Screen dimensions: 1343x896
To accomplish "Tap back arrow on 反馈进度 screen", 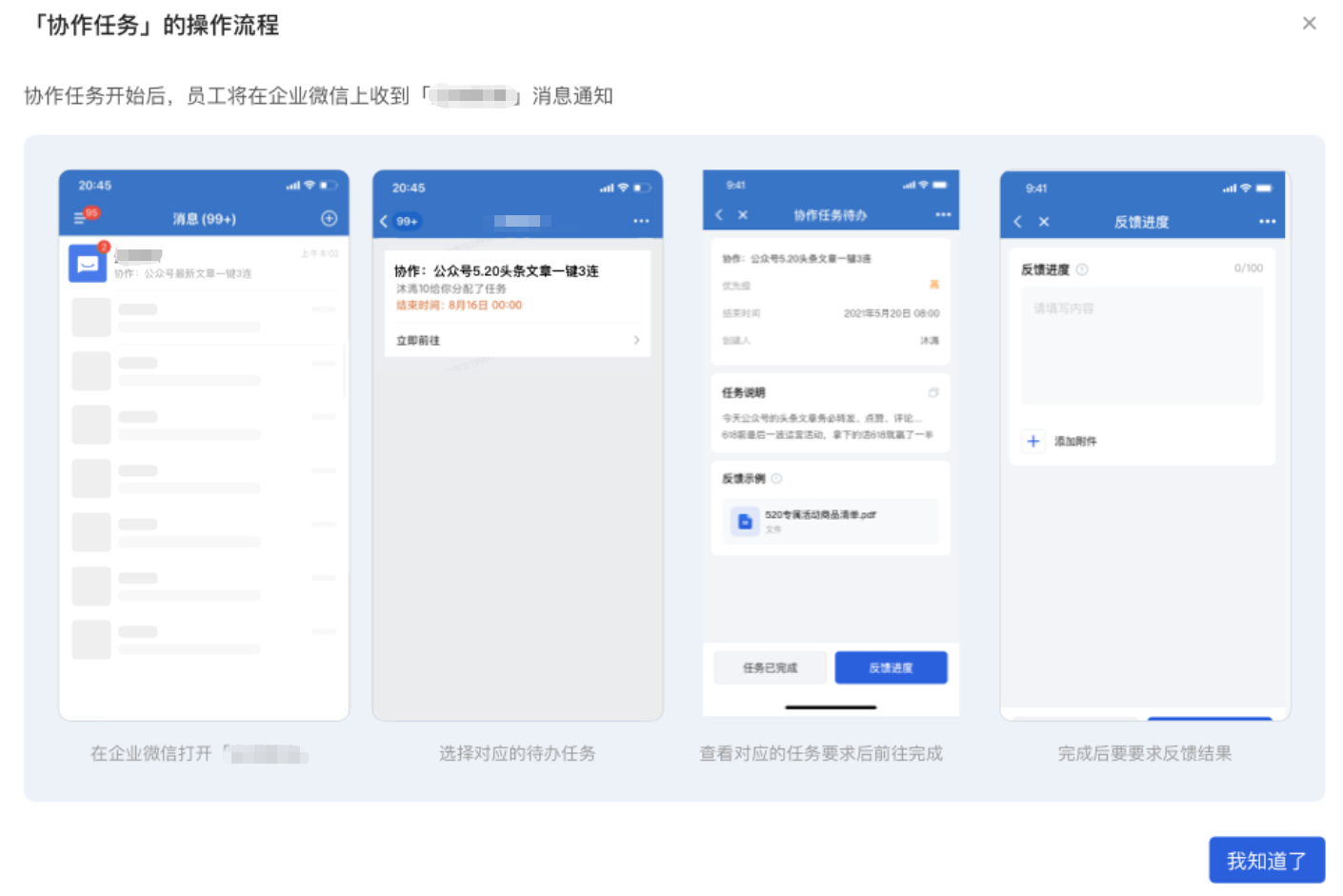I will (x=1018, y=222).
